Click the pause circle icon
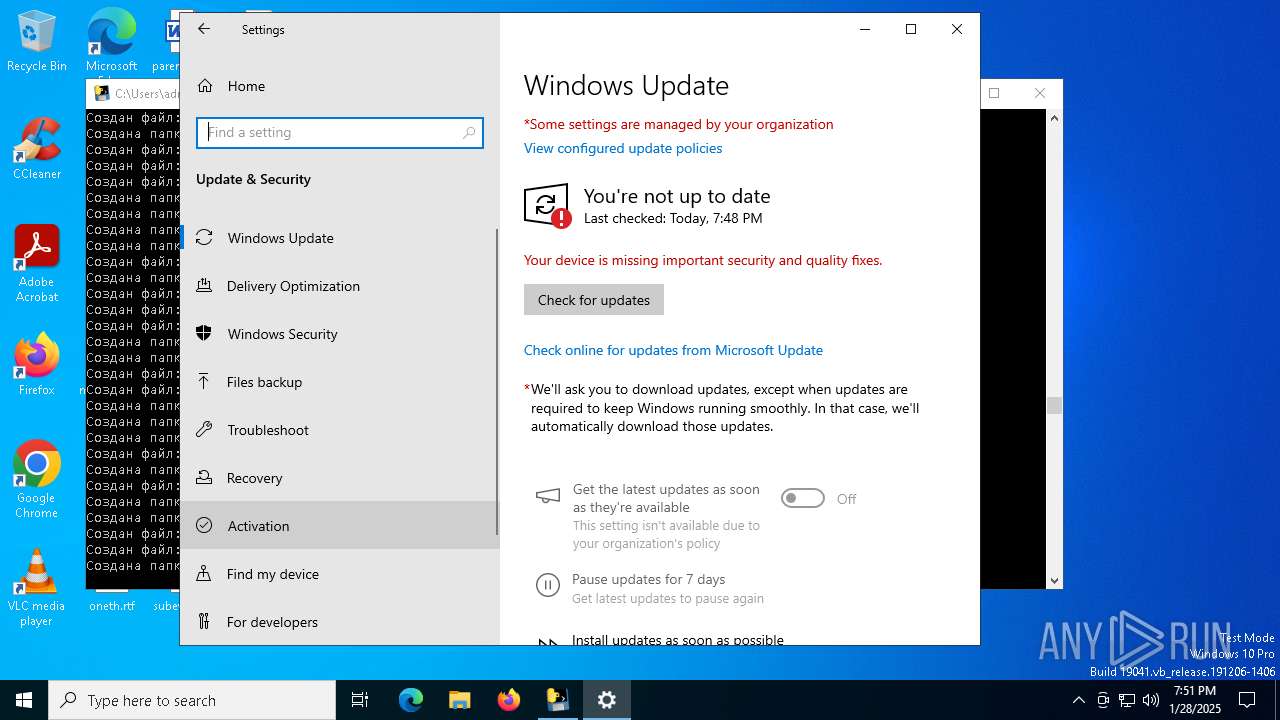The width and height of the screenshot is (1280, 720). [x=548, y=586]
